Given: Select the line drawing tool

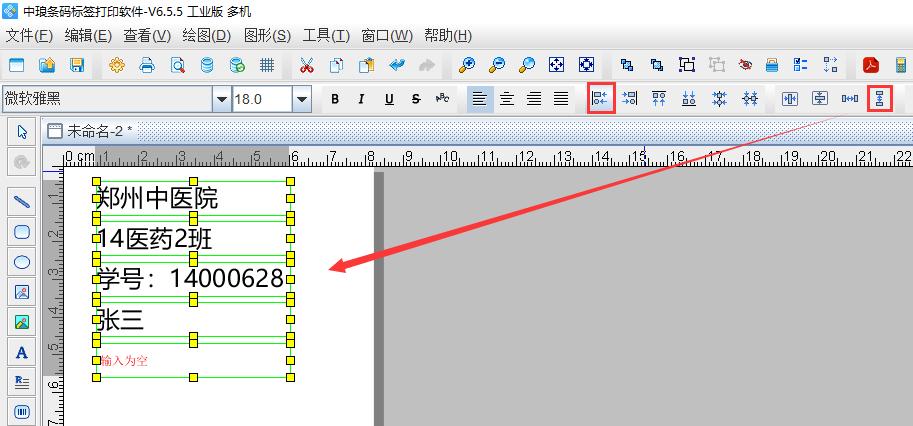Looking at the screenshot, I should point(22,202).
